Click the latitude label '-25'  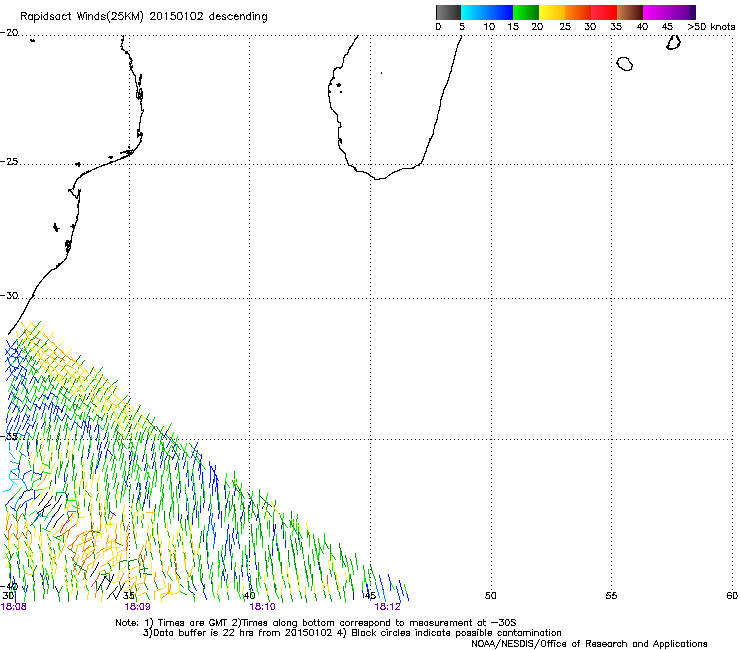(9, 162)
